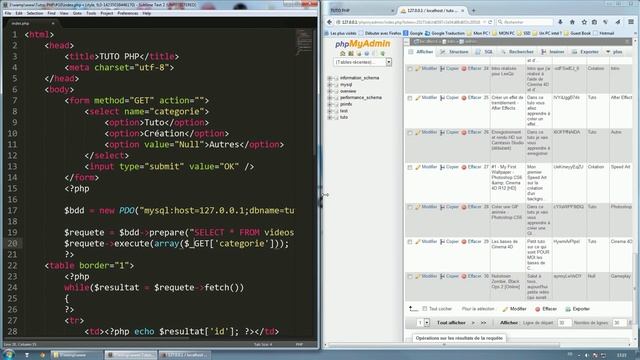Expand test database node

coord(330,111)
